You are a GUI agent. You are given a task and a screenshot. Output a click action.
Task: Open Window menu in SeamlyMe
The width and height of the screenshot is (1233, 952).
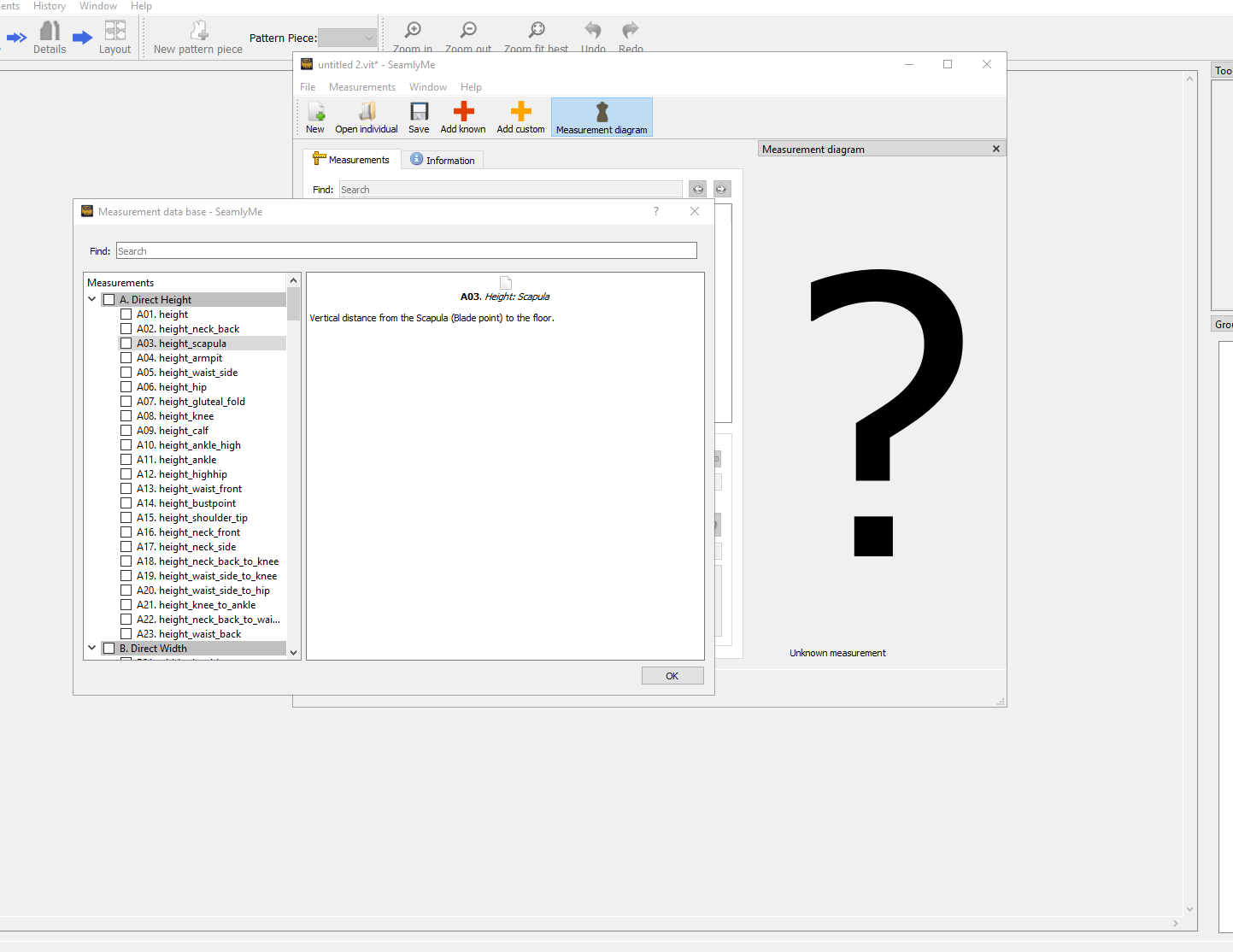[x=428, y=87]
